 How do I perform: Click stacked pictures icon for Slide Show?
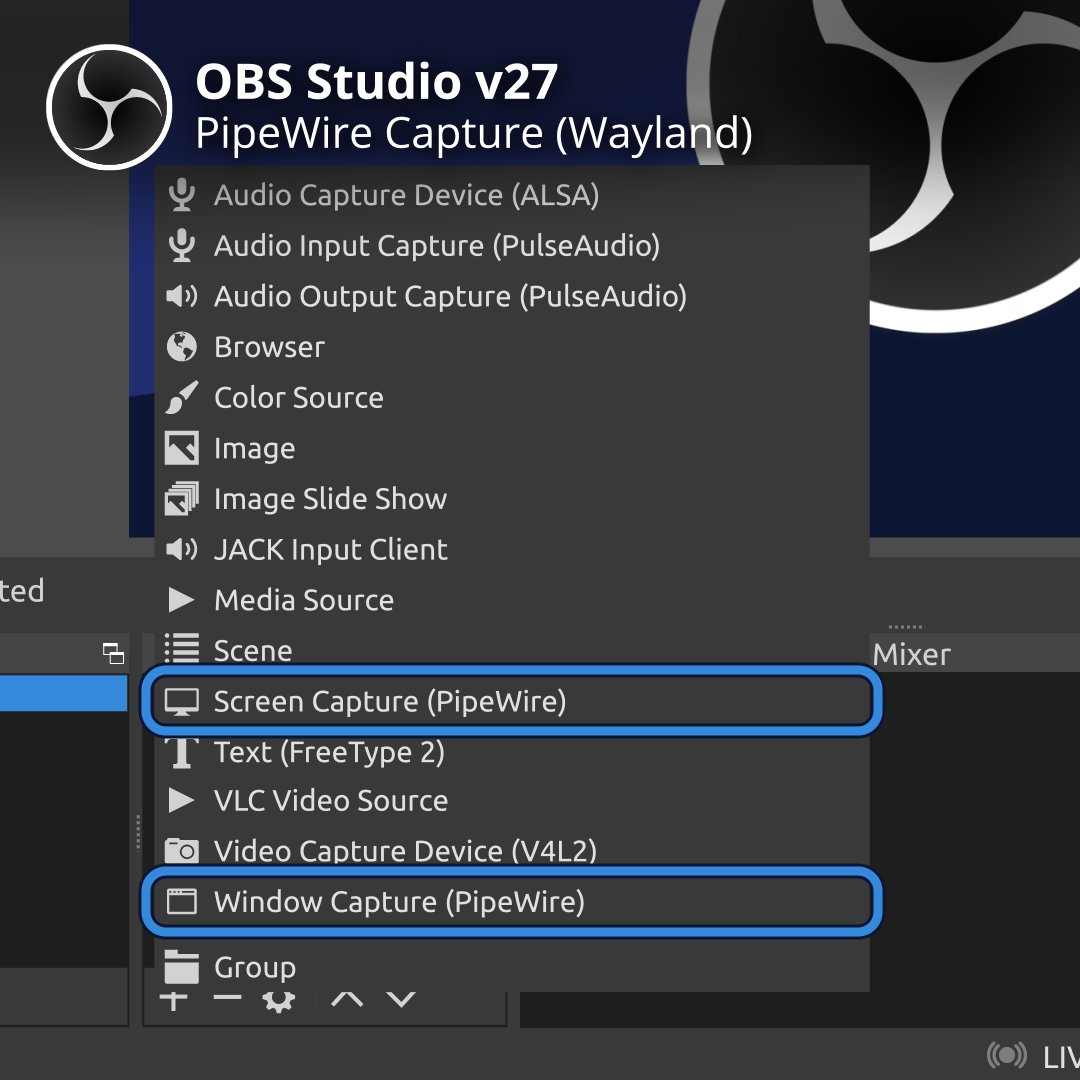click(x=182, y=499)
